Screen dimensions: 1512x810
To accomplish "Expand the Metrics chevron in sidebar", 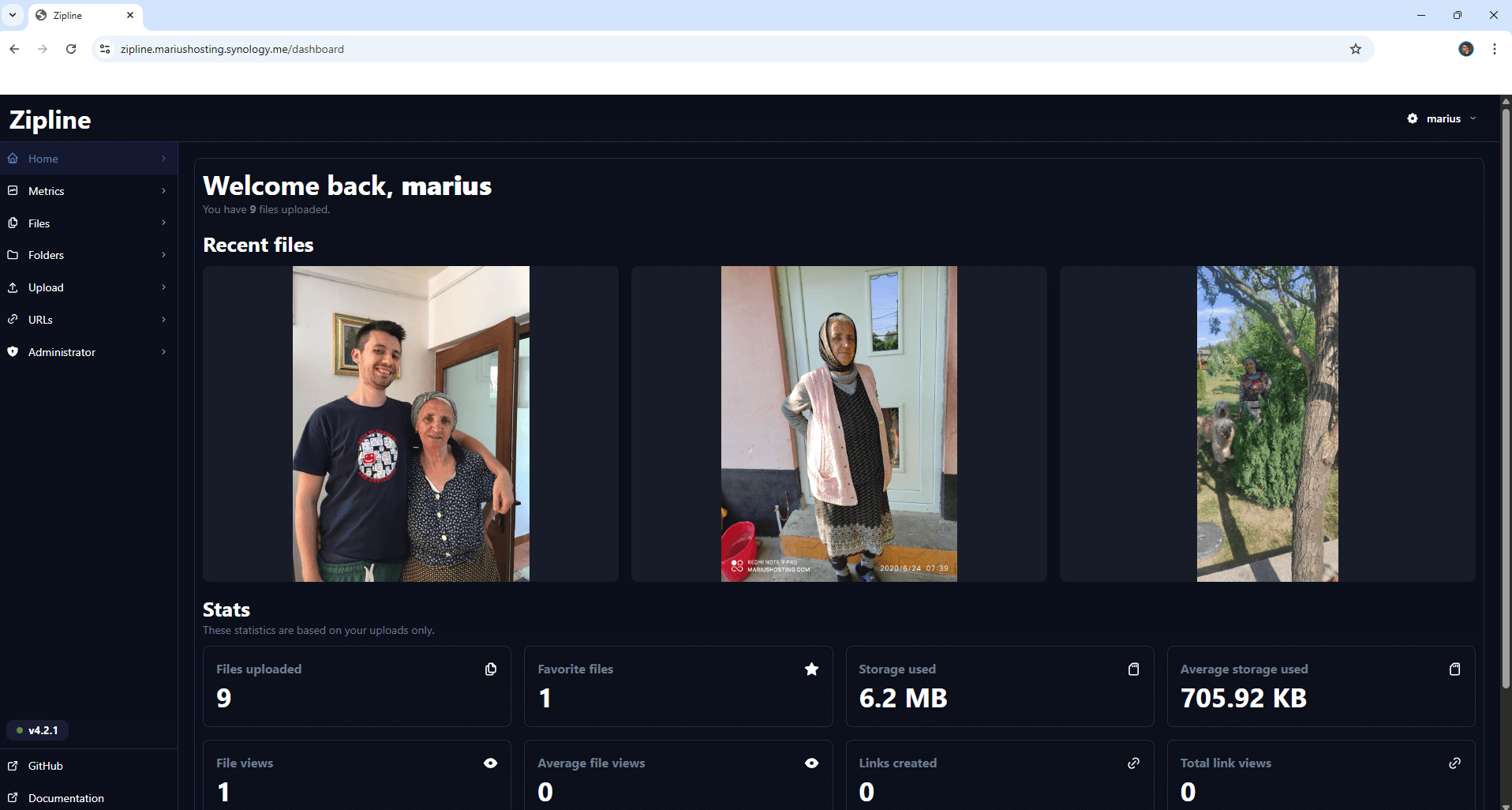I will [164, 191].
